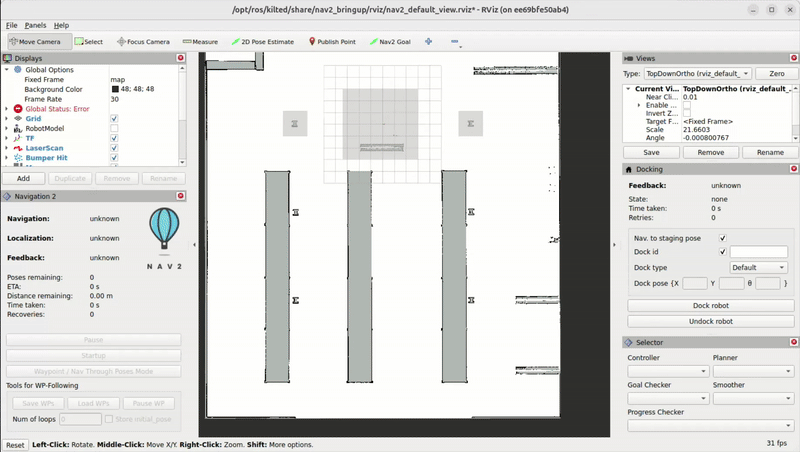Enable the RobotModel display checkbox
Screen dimensions: 800x452
pyautogui.click(x=114, y=128)
